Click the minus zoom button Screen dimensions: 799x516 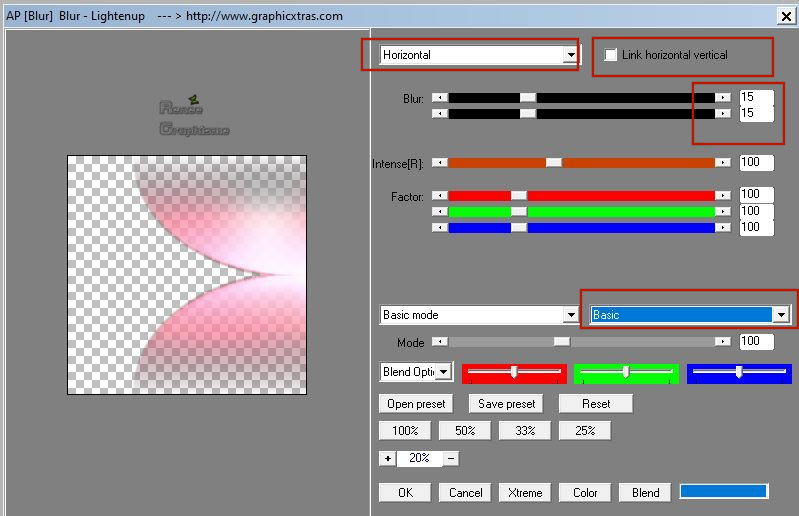click(x=450, y=458)
